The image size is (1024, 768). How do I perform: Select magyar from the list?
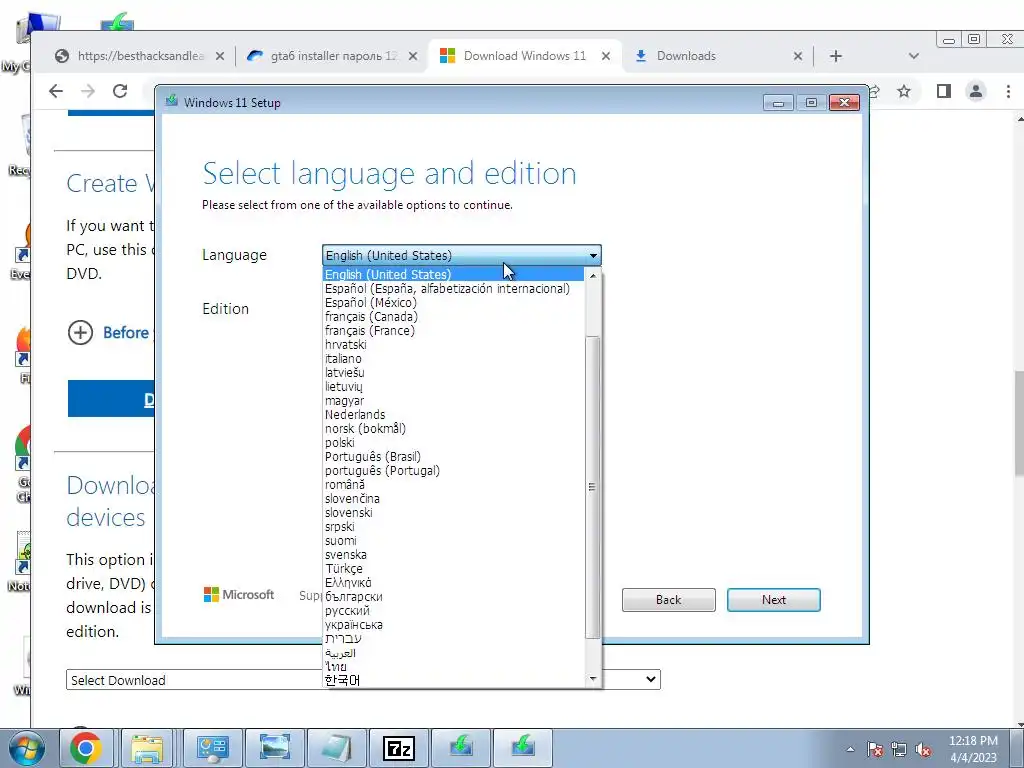453,401
